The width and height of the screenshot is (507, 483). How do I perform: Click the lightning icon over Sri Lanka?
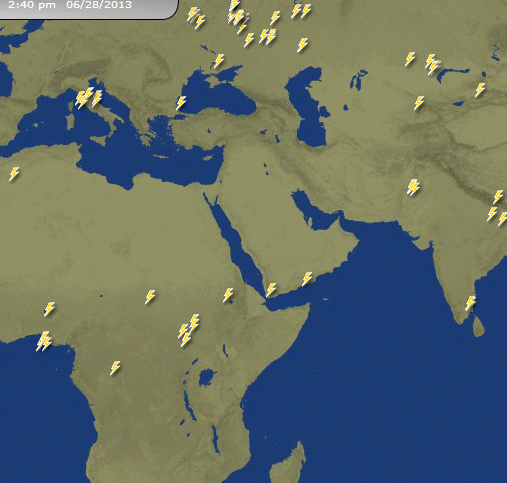pos(470,303)
